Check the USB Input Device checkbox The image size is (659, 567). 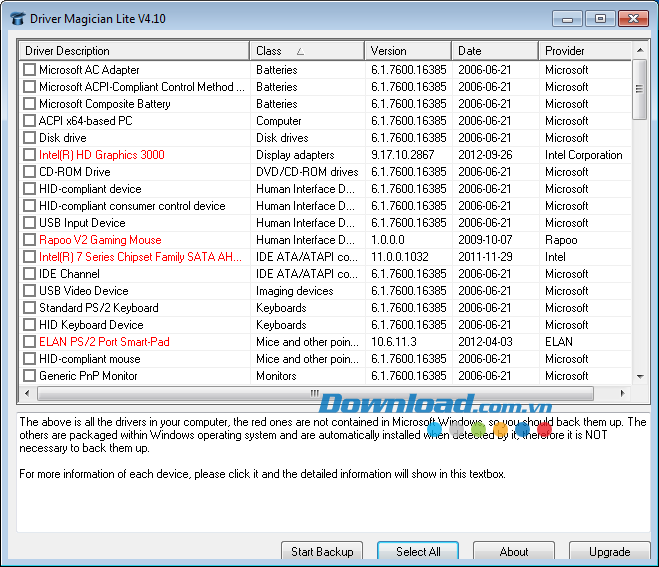pyautogui.click(x=29, y=222)
